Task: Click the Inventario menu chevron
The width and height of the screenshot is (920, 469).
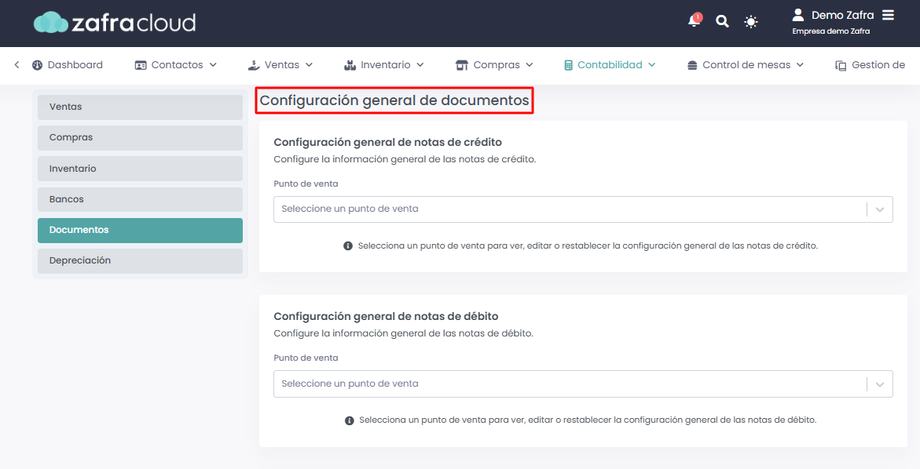Action: (420, 65)
